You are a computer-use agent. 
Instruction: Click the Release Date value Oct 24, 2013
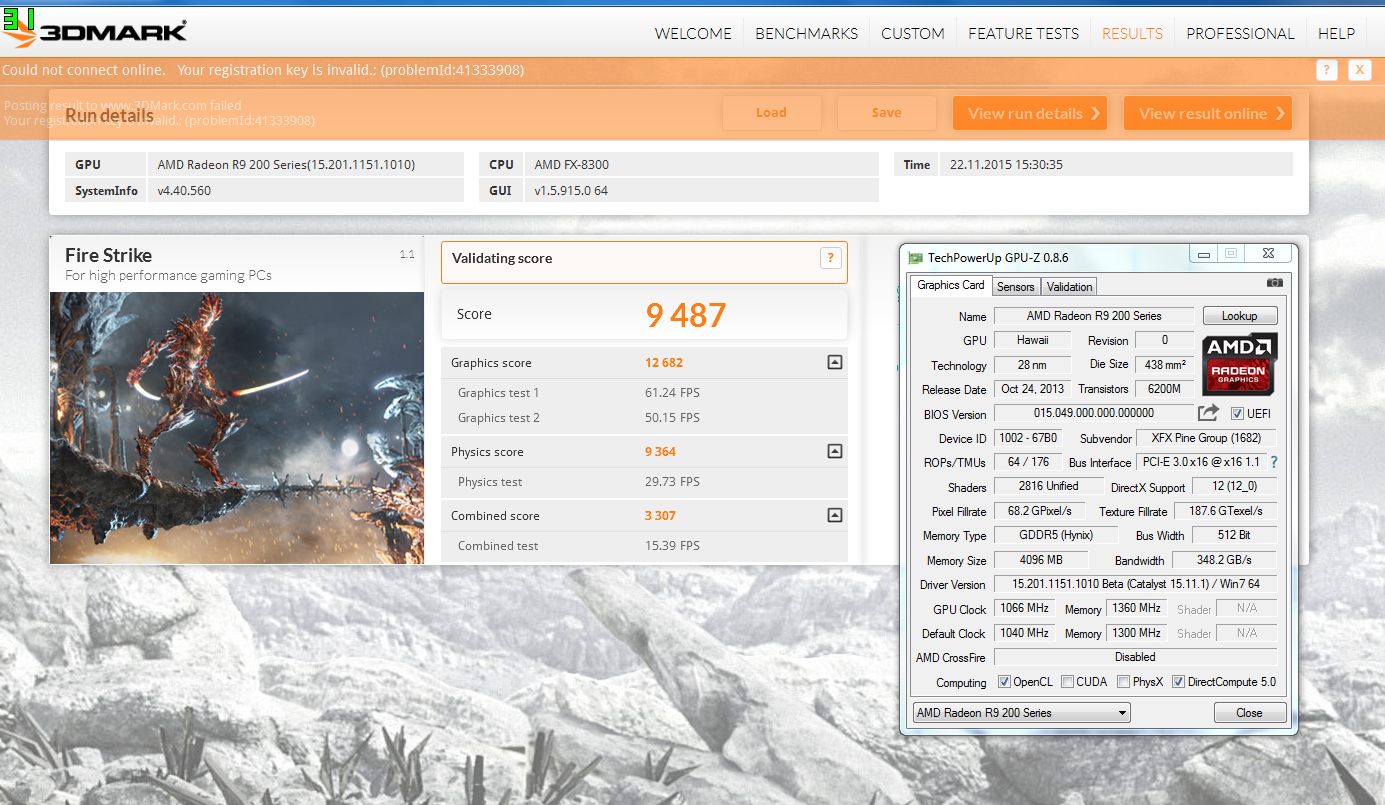coord(1032,389)
